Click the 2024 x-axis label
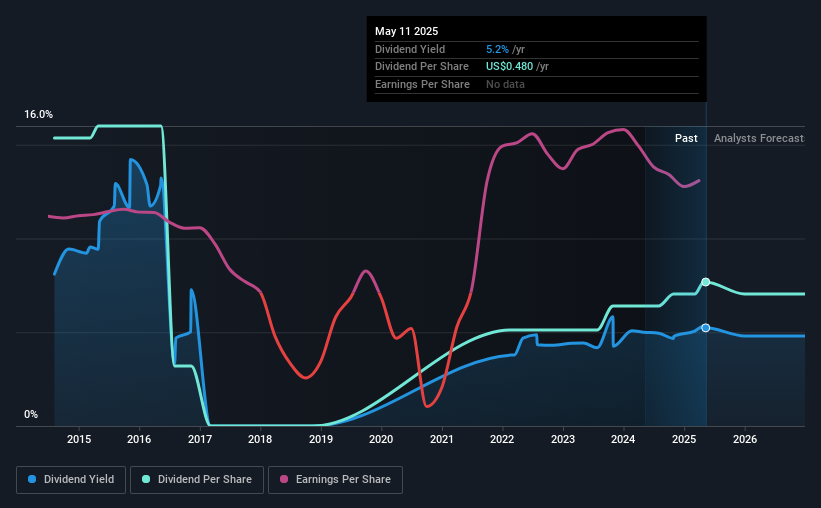 click(x=623, y=439)
